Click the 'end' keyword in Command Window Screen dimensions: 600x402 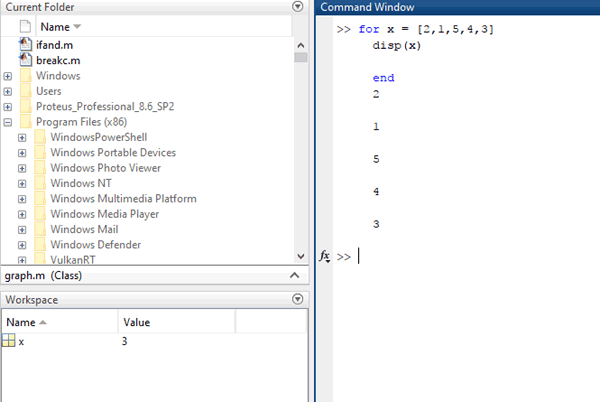(x=383, y=78)
